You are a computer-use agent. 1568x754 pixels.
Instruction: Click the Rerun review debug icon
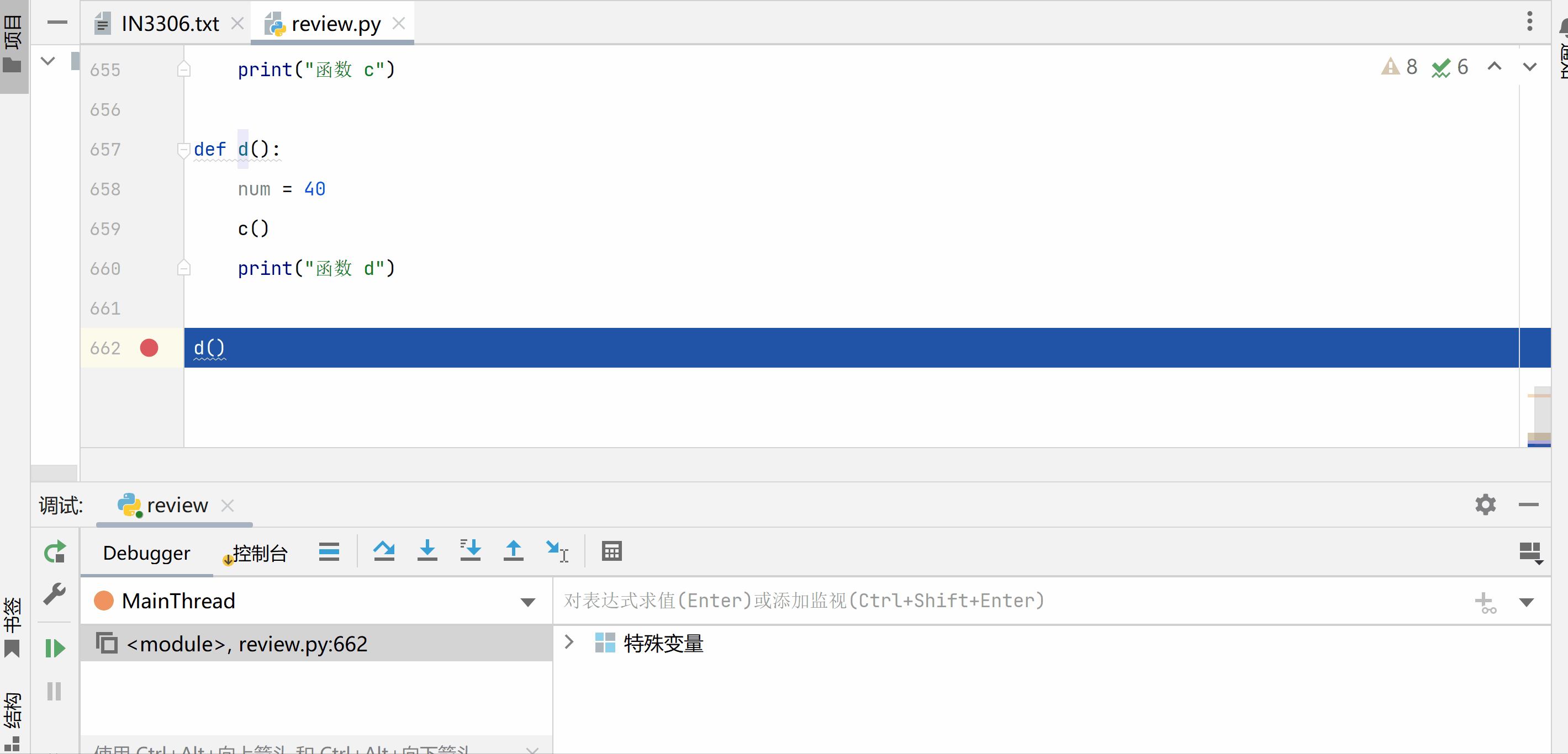tap(55, 552)
